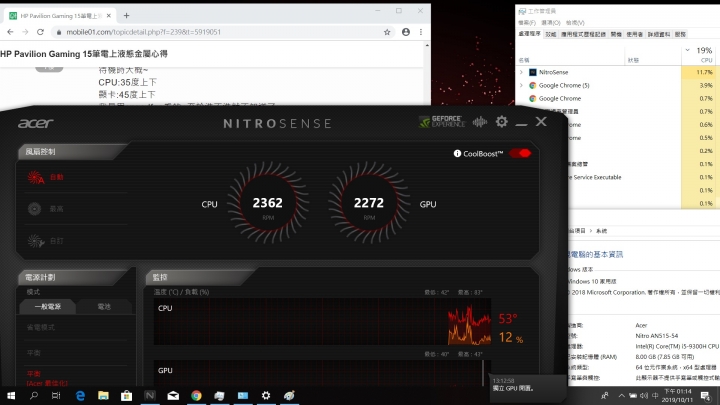Expand the Google Chrome (5) process
The image size is (720, 405).
521,85
